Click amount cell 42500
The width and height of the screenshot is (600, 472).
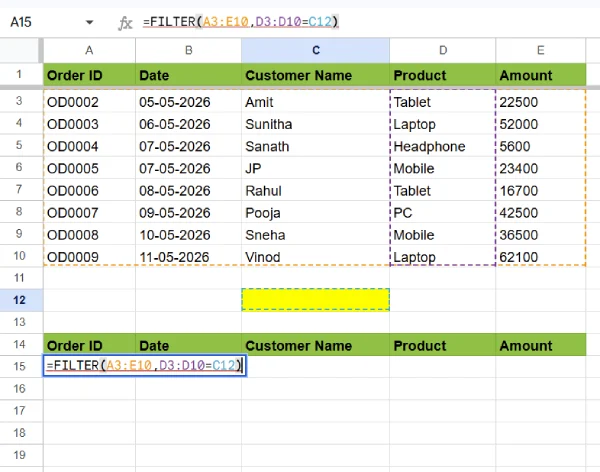pyautogui.click(x=540, y=213)
